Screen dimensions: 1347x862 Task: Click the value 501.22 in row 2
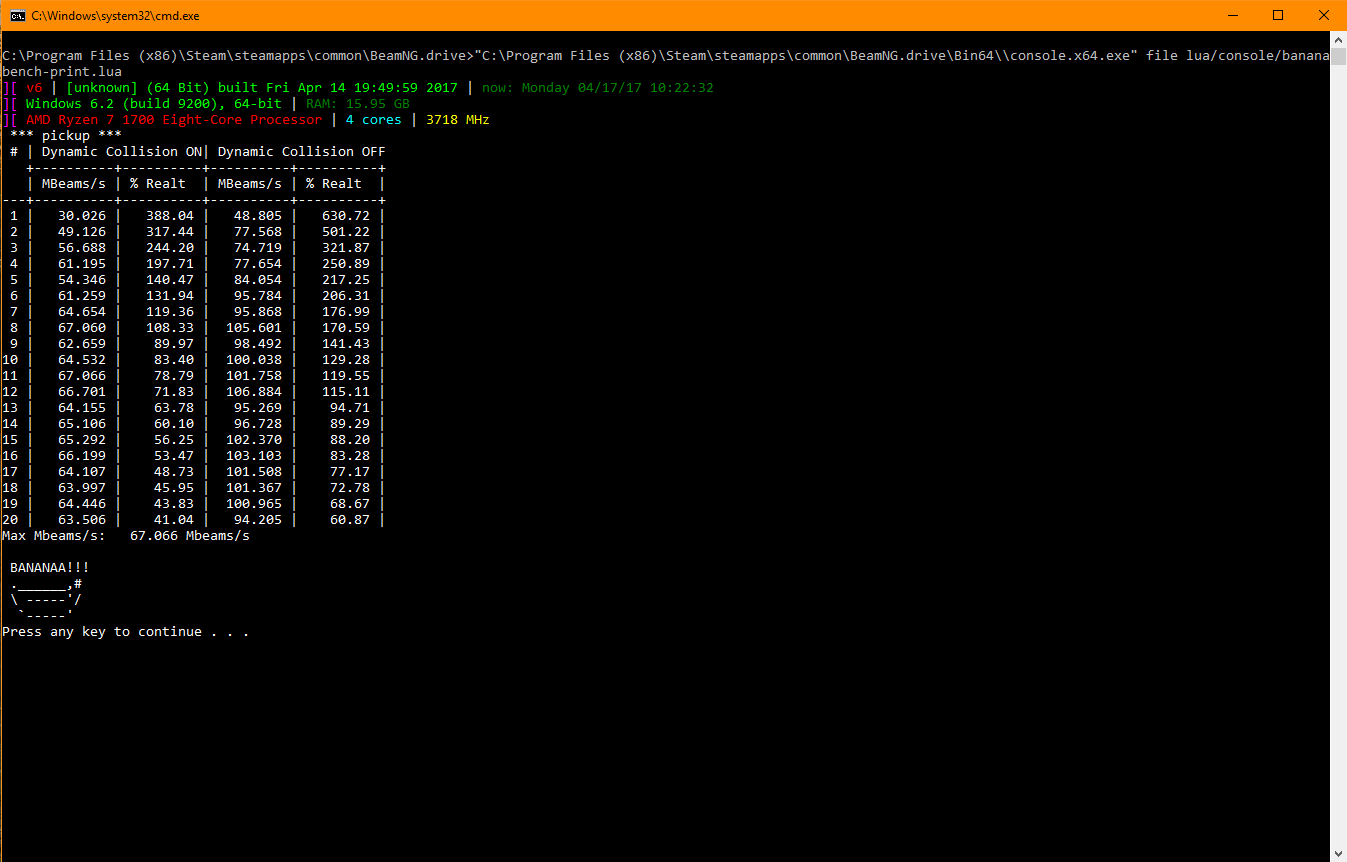(346, 232)
